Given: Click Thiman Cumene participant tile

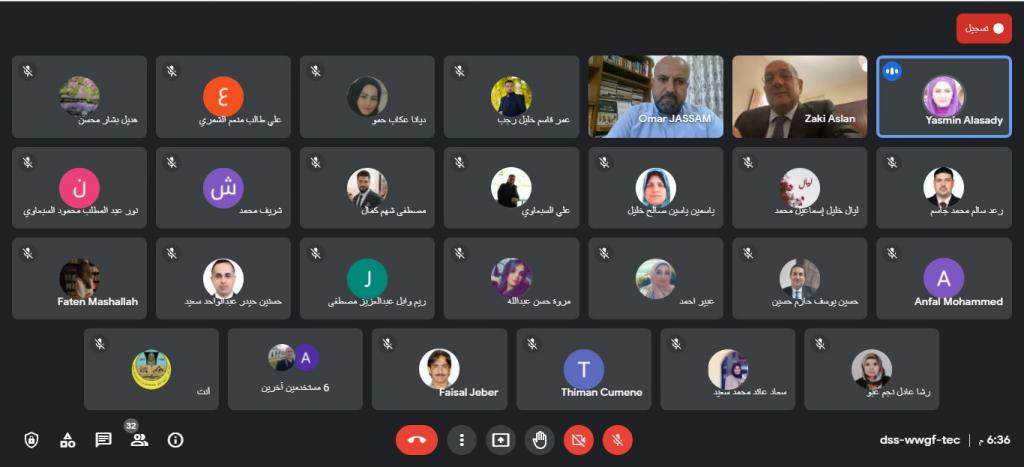Looking at the screenshot, I should tap(584, 369).
